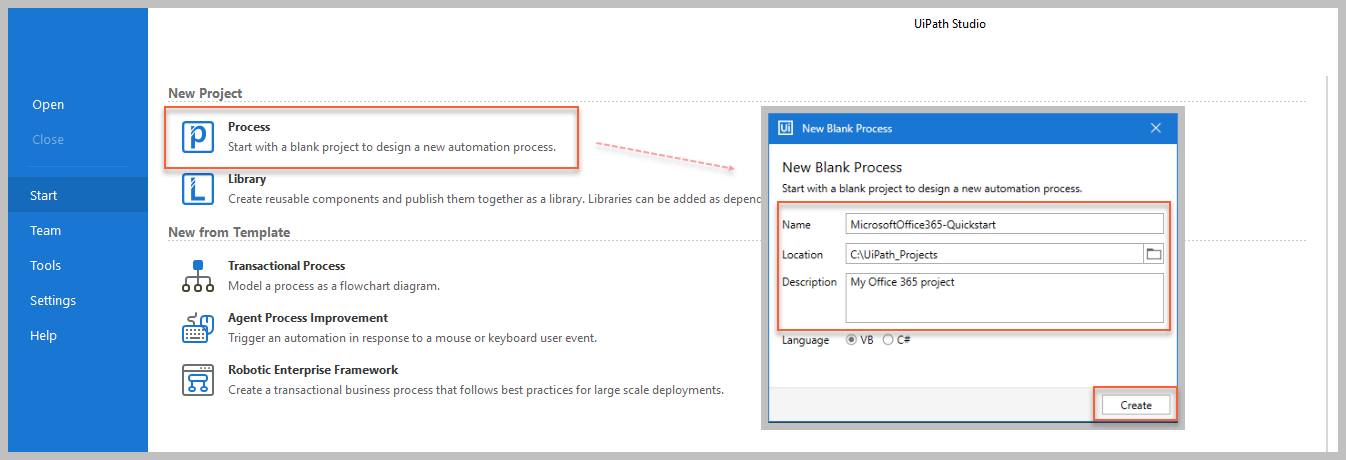Select the Transactional Process template title
This screenshot has width=1346, height=460.
tap(287, 266)
